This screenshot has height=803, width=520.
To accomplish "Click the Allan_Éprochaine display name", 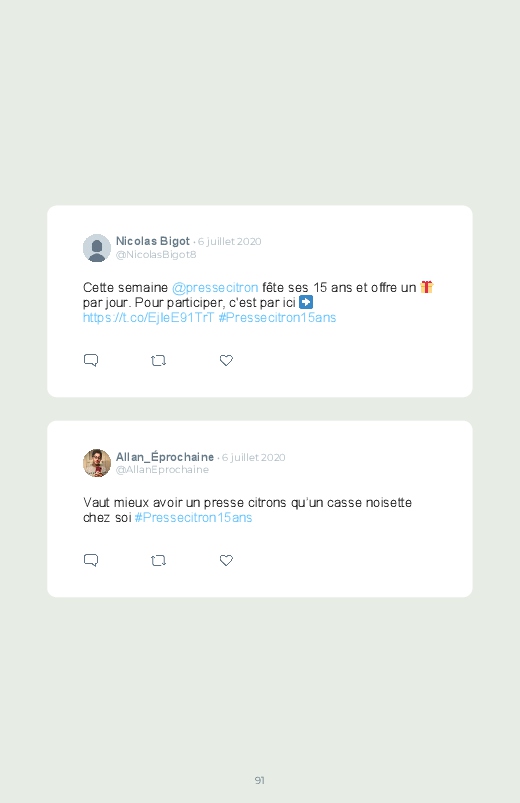I will [x=164, y=456].
